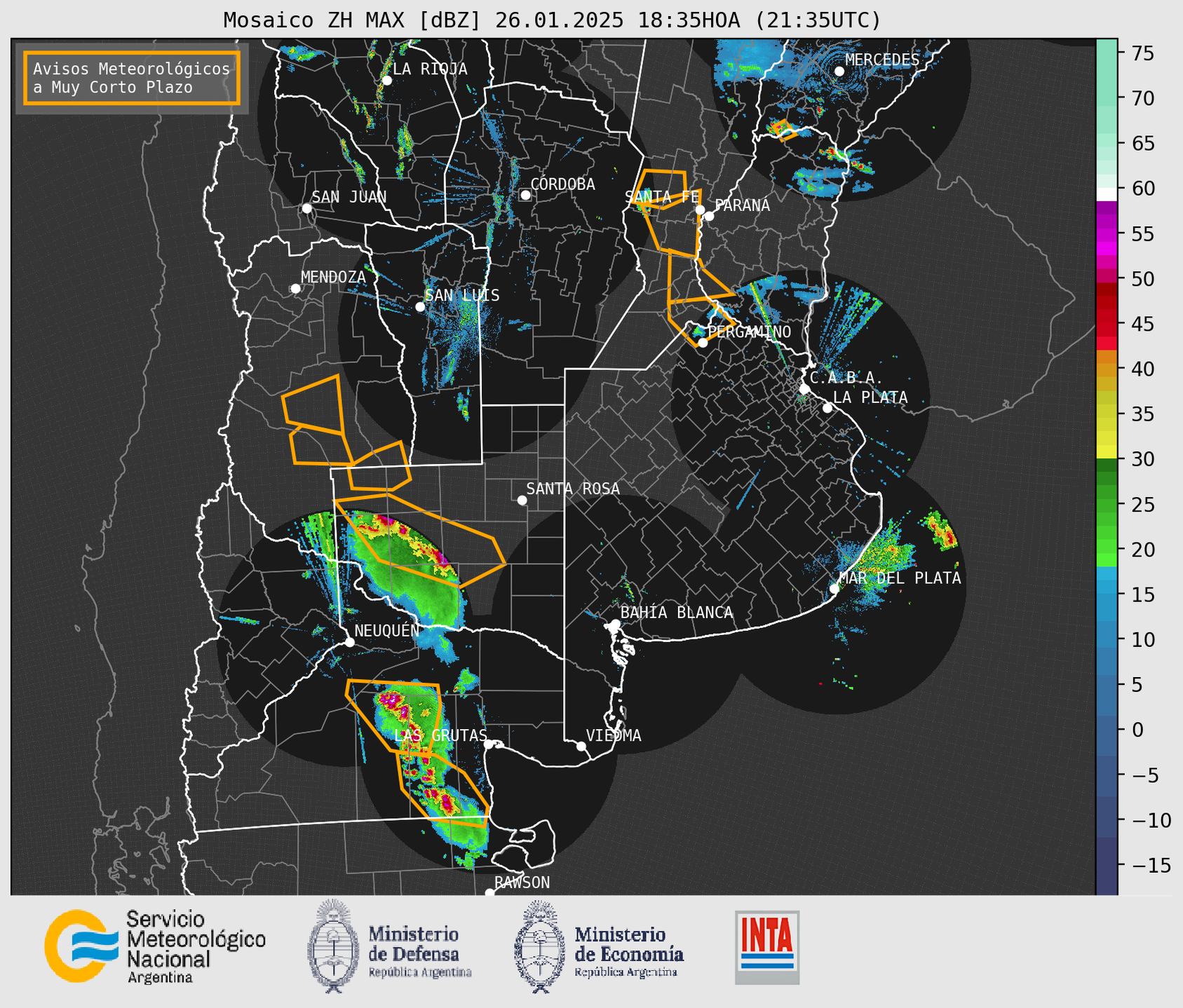Screen dimensions: 1183x1008
Task: Click the white dot marking Mendoza
Action: (295, 289)
